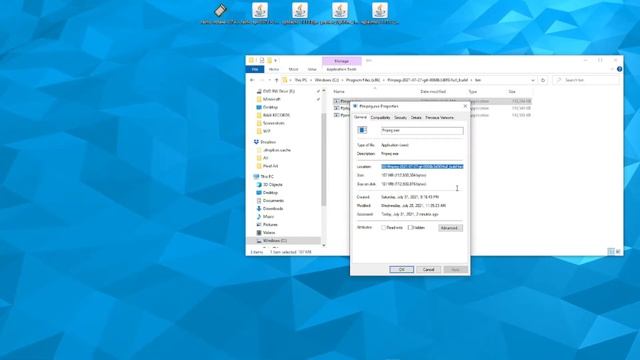Open the View ribbon tab
640x360 pixels.
[x=312, y=69]
